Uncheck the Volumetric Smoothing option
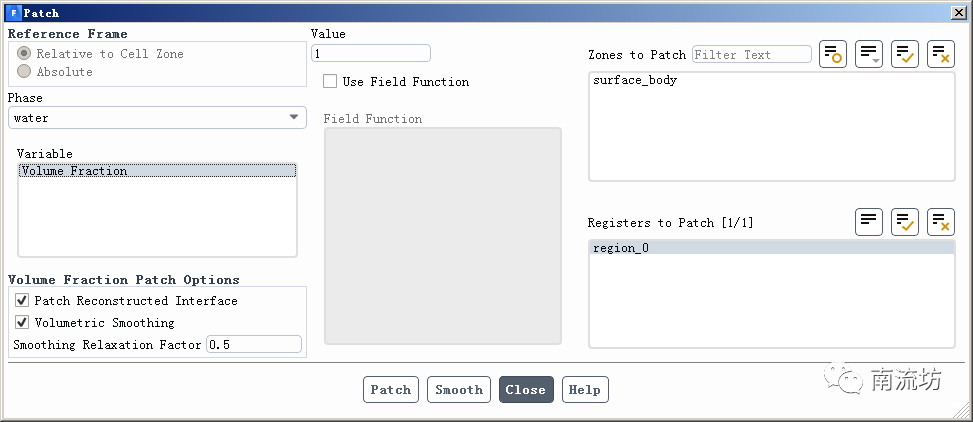 [22, 323]
